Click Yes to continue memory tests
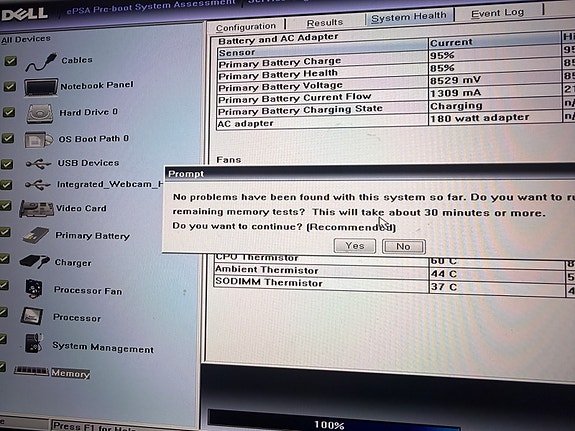Image resolution: width=575 pixels, height=431 pixels. 355,246
